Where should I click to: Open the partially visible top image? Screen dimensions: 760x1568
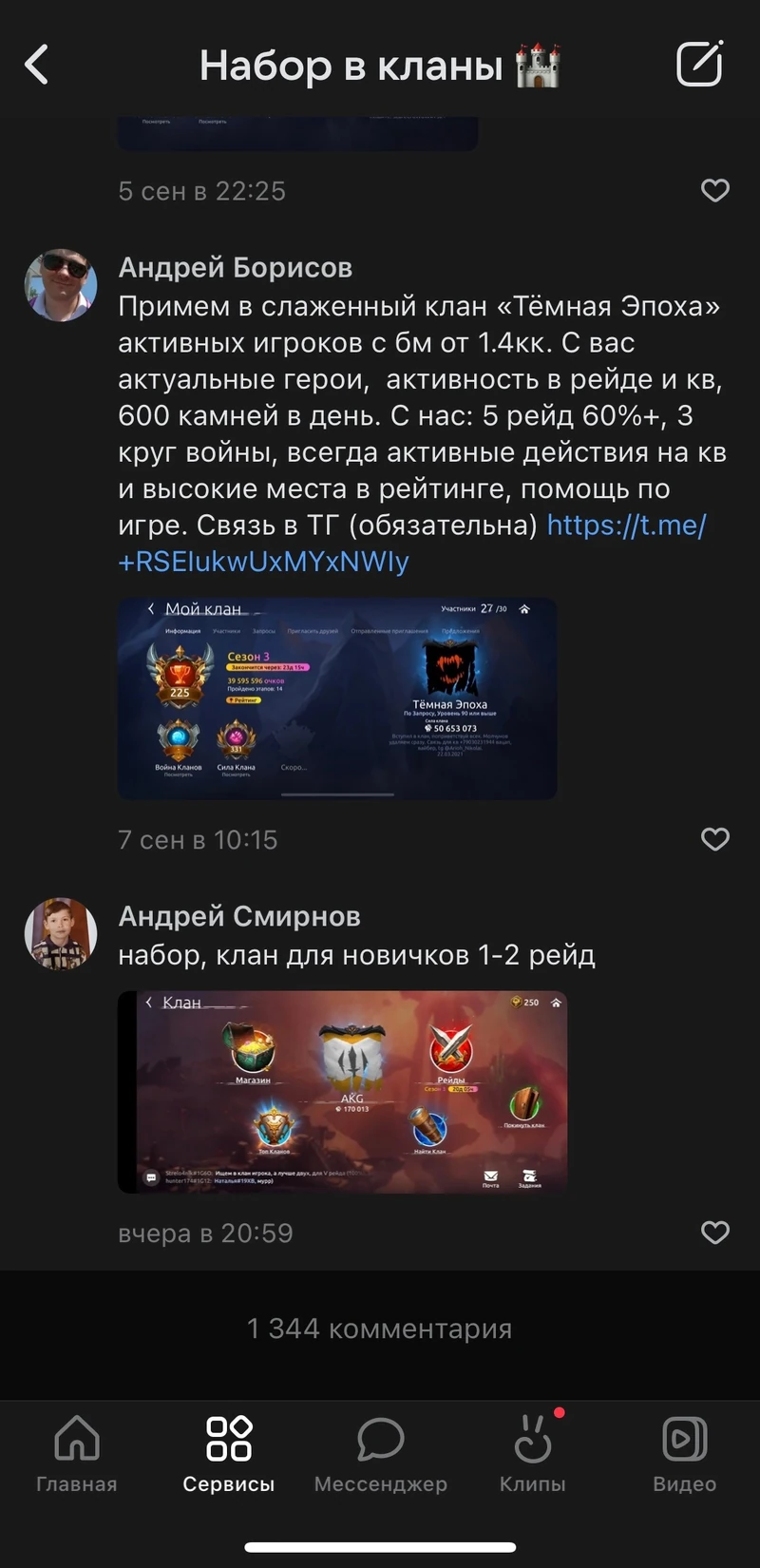tap(297, 134)
